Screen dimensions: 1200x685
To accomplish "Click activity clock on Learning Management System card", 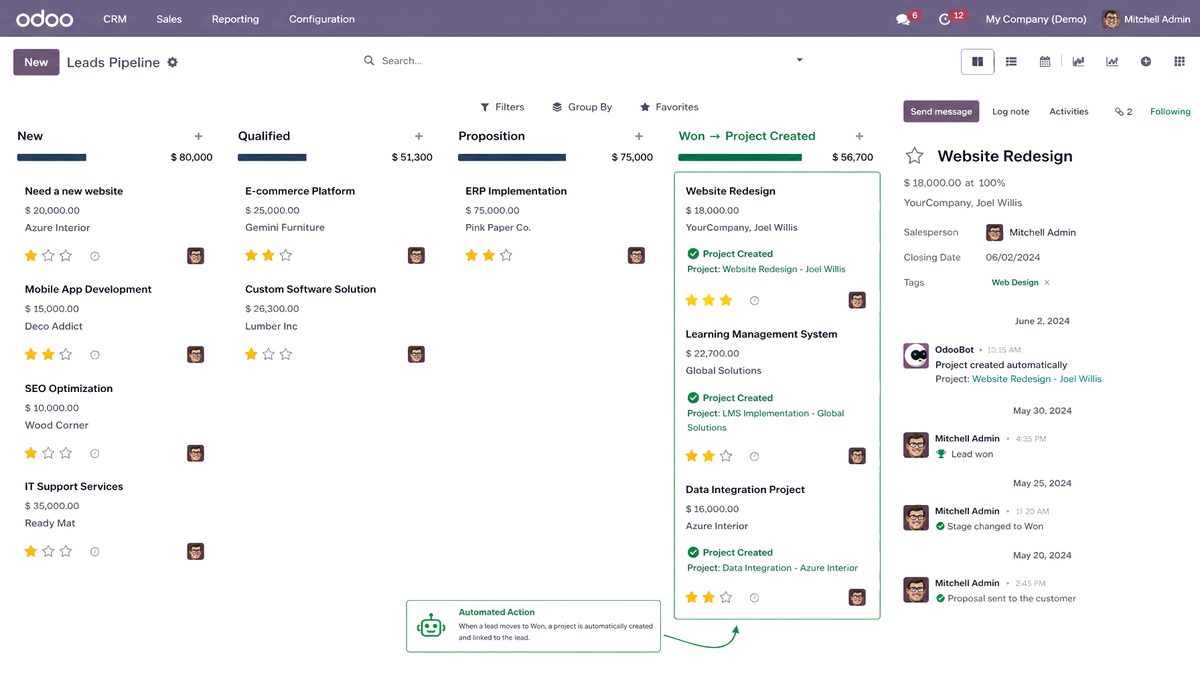I will 755,456.
